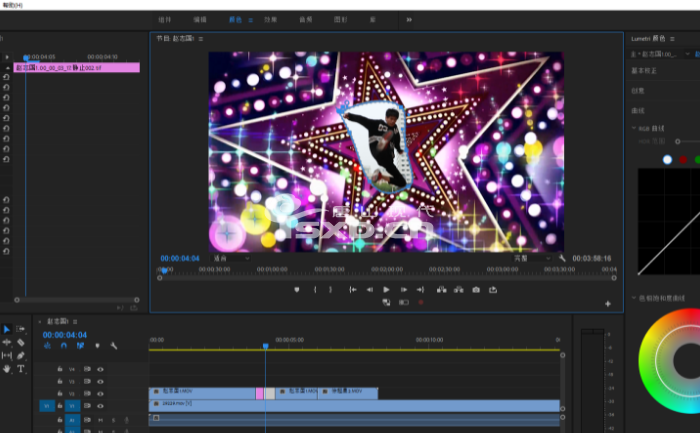This screenshot has height=433, width=700.
Task: Open Lumetri clip selector dropdown
Action: (x=688, y=54)
